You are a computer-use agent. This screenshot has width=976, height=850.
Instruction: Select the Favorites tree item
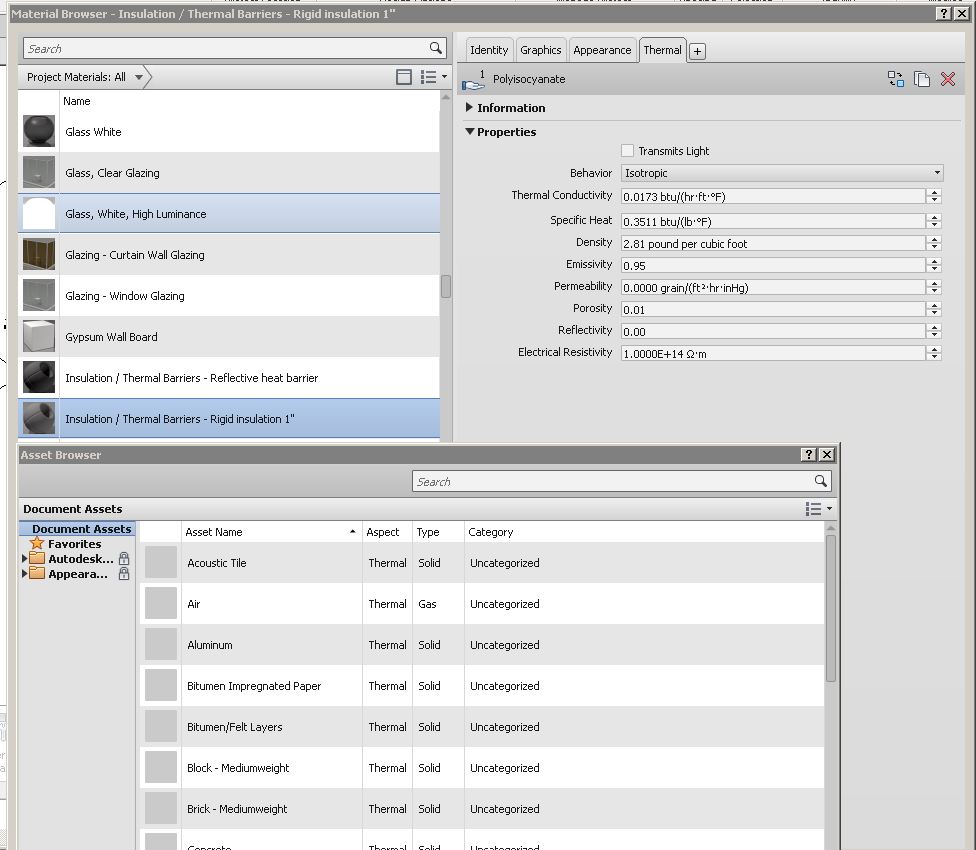click(x=75, y=543)
